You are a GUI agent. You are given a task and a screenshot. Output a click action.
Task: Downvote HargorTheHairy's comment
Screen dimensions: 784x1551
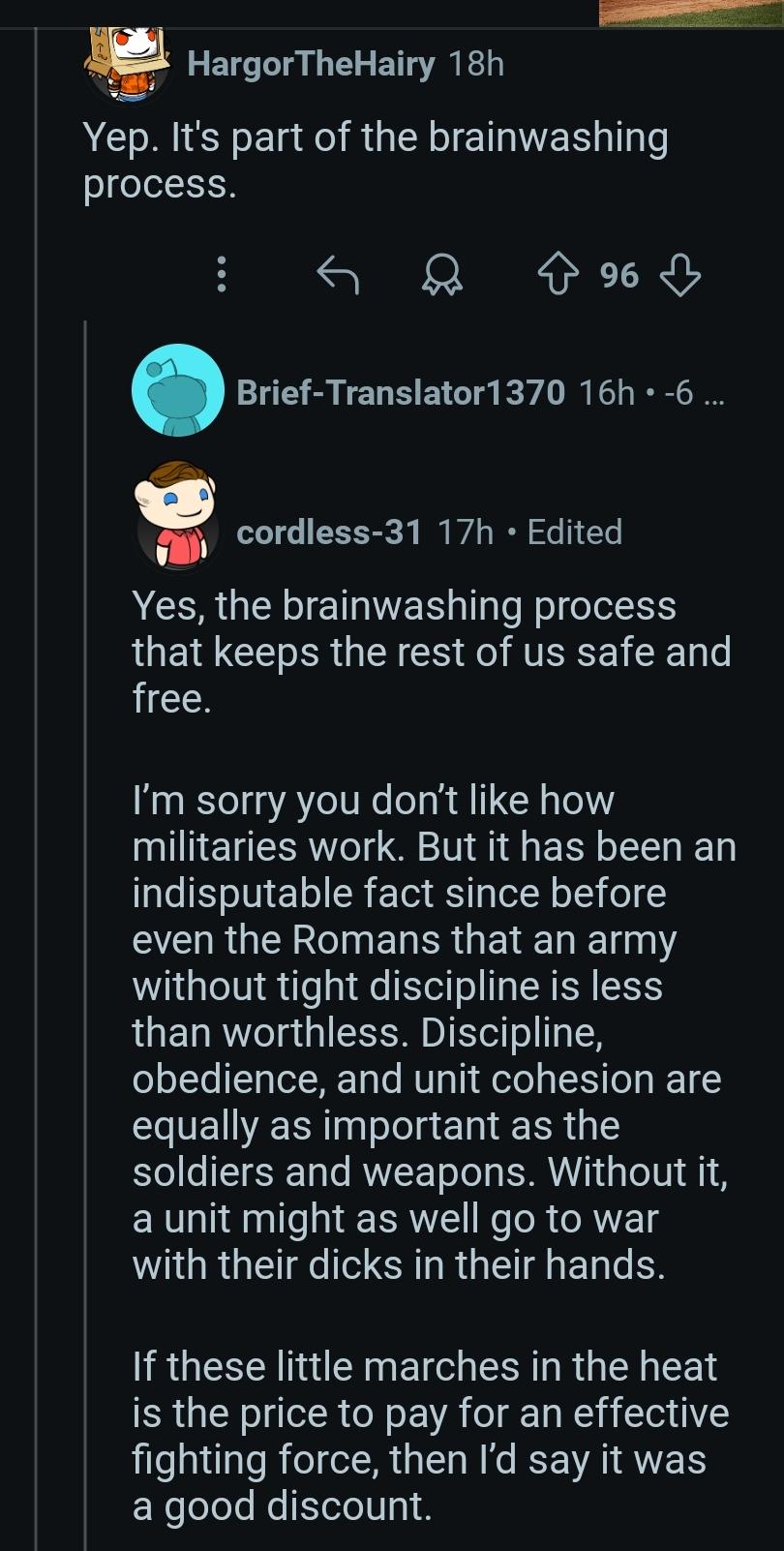(x=679, y=276)
